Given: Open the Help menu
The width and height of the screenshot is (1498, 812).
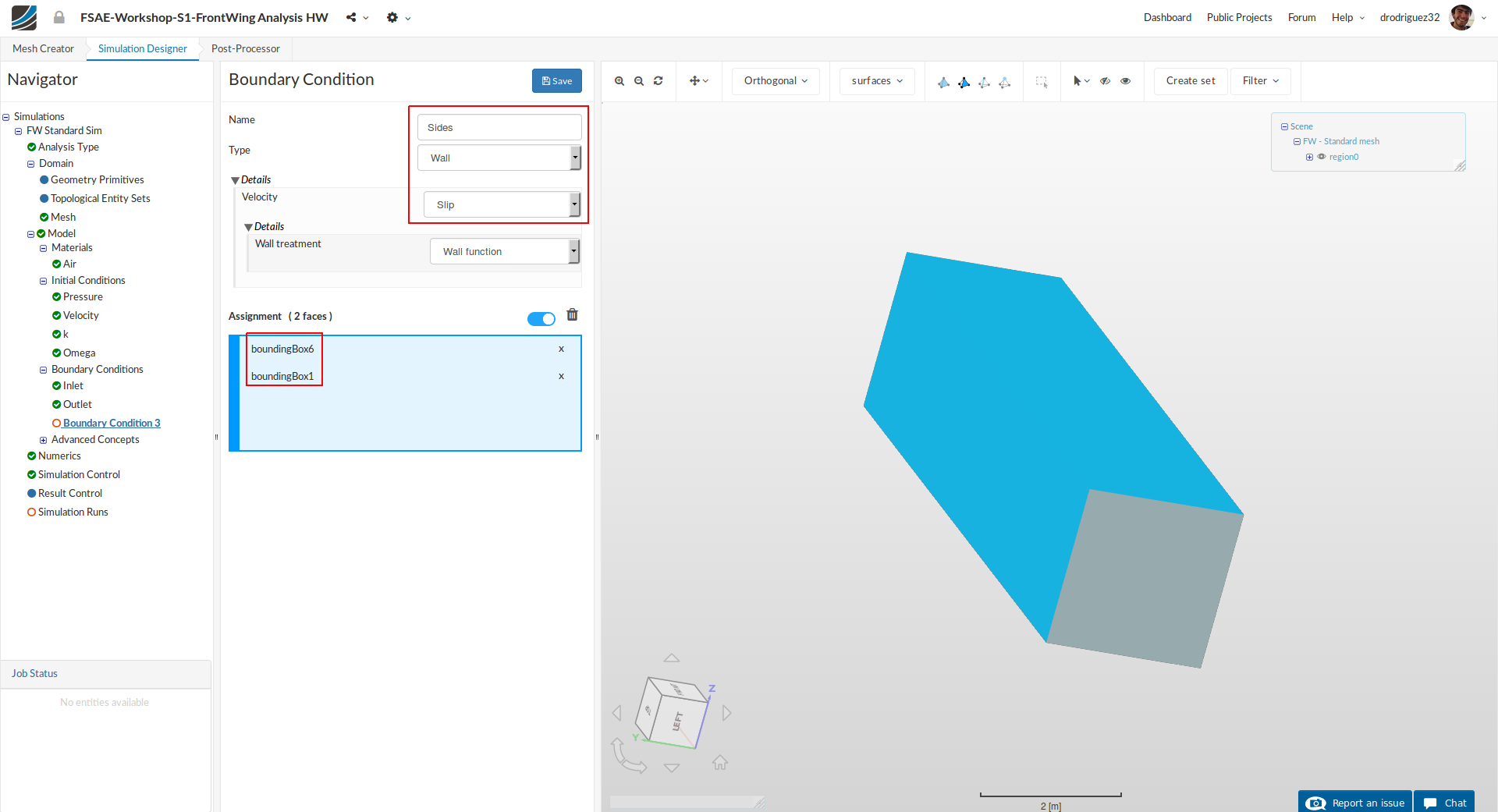Looking at the screenshot, I should (1348, 17).
